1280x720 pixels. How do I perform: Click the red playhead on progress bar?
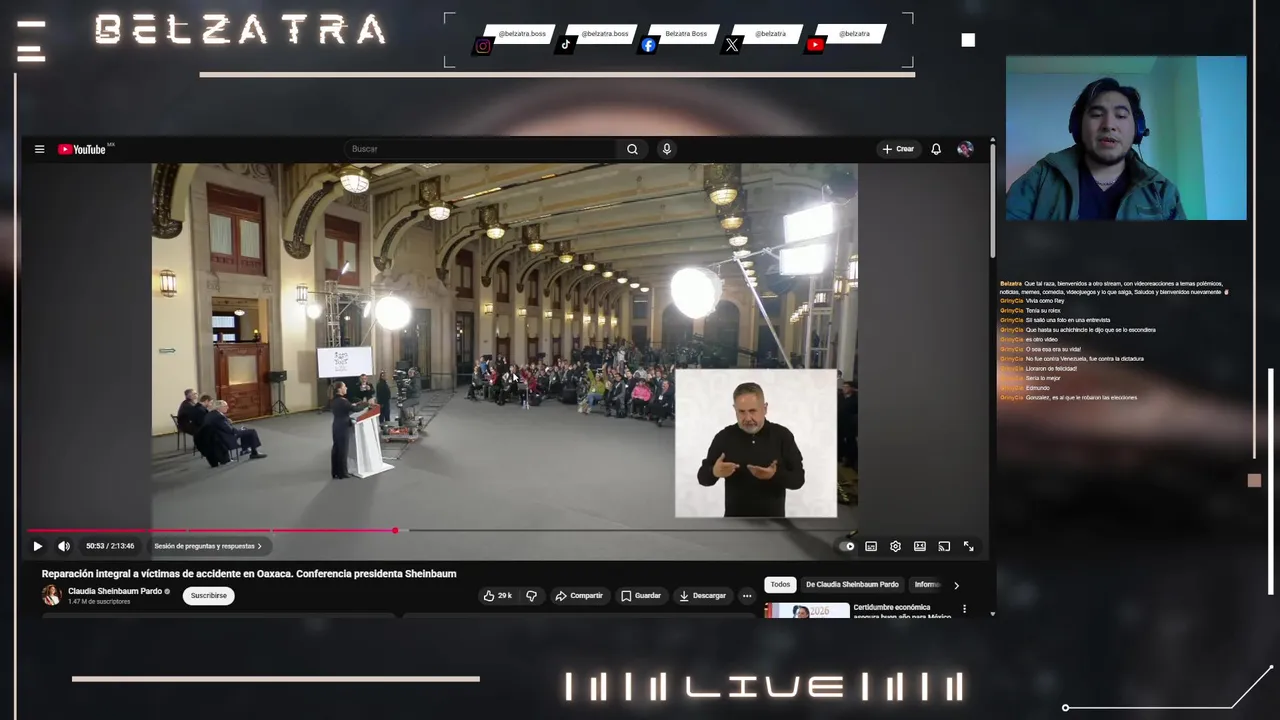point(395,530)
